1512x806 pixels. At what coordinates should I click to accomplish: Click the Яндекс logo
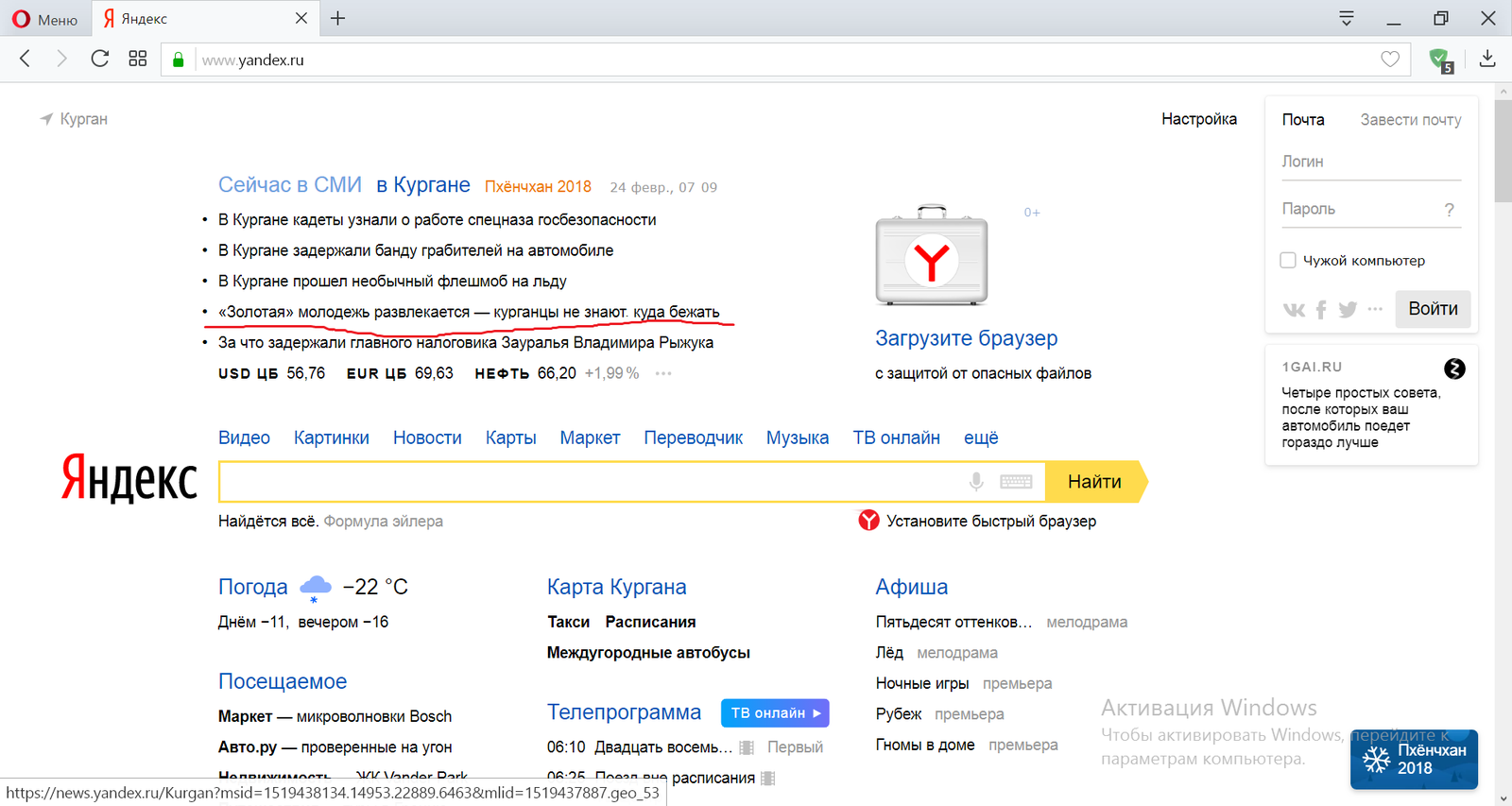[x=129, y=477]
